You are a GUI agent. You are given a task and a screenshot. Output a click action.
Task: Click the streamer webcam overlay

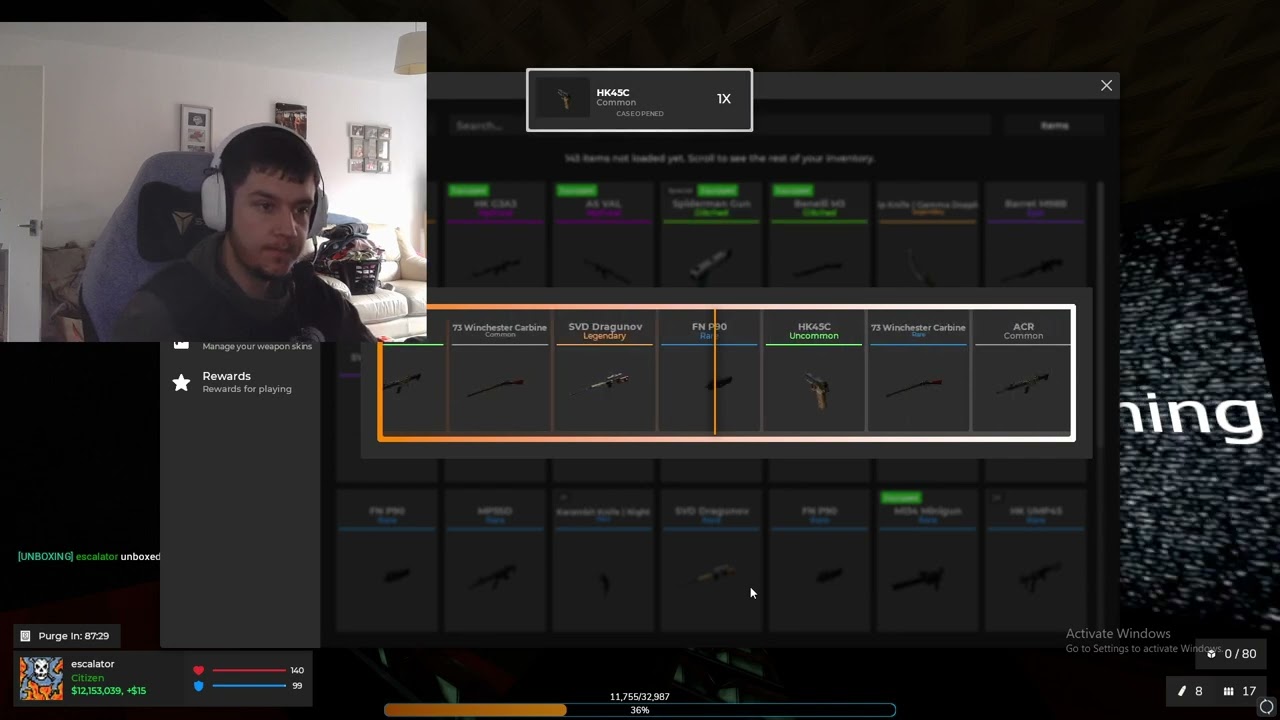(x=213, y=182)
